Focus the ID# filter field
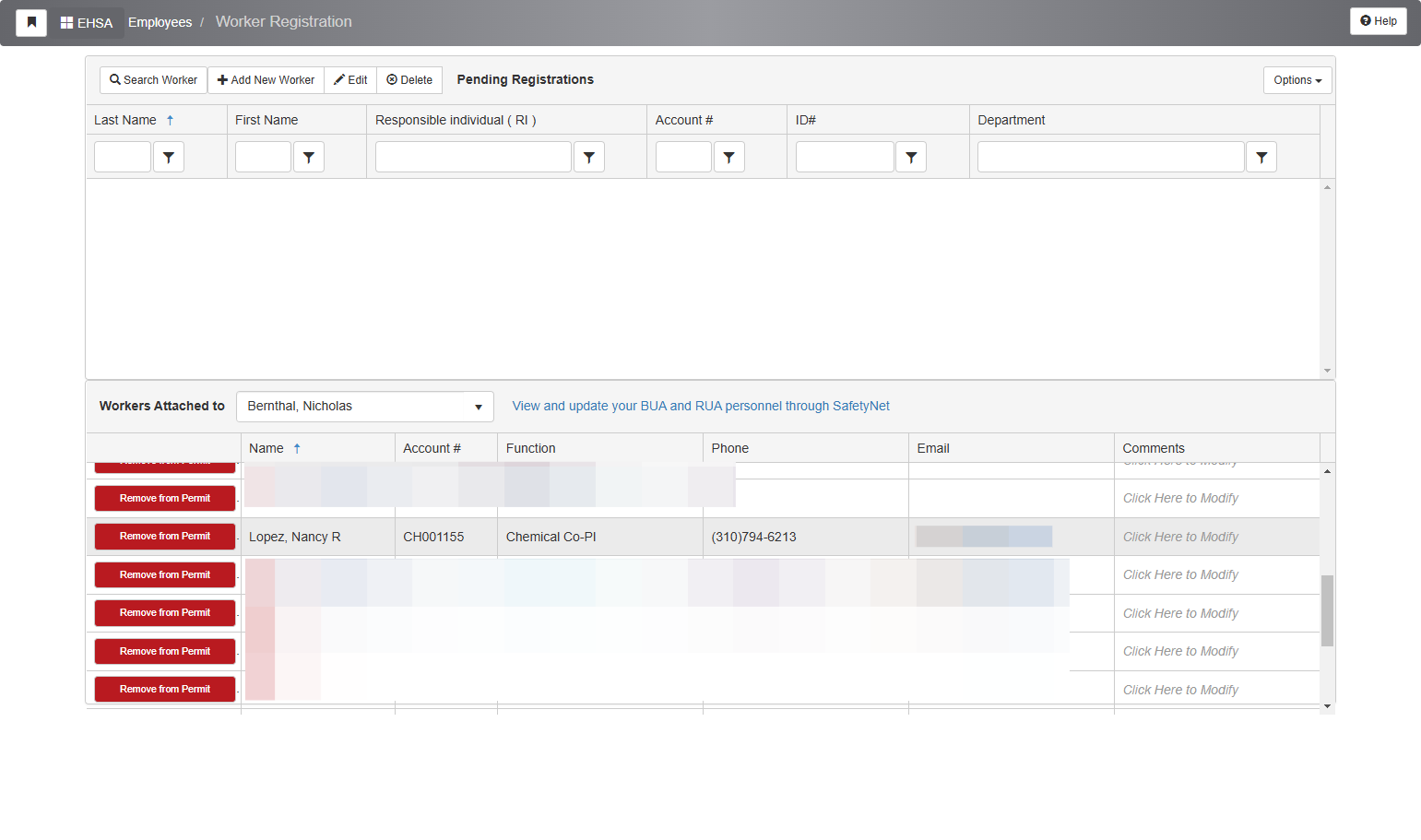The width and height of the screenshot is (1421, 840). [845, 157]
